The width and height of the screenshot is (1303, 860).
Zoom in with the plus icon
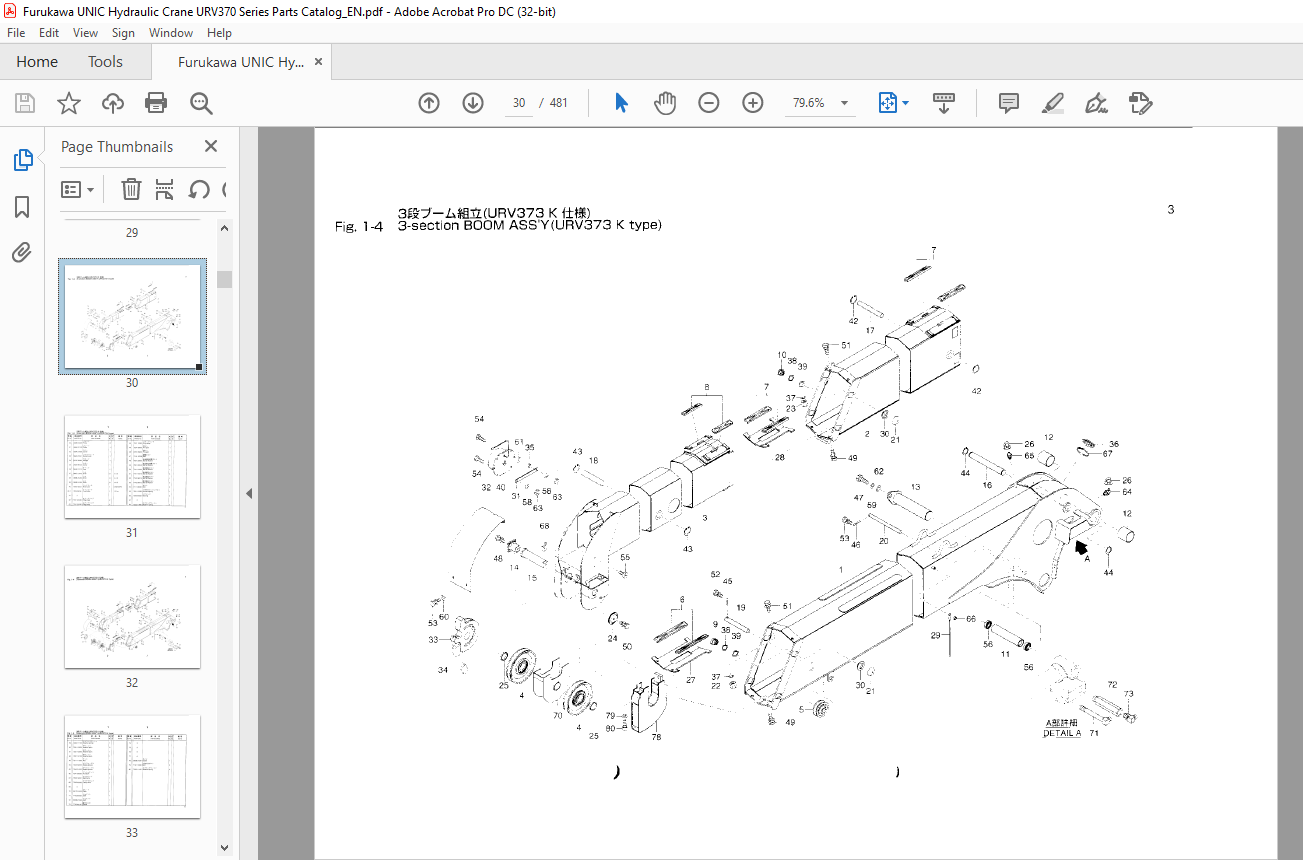pyautogui.click(x=753, y=103)
